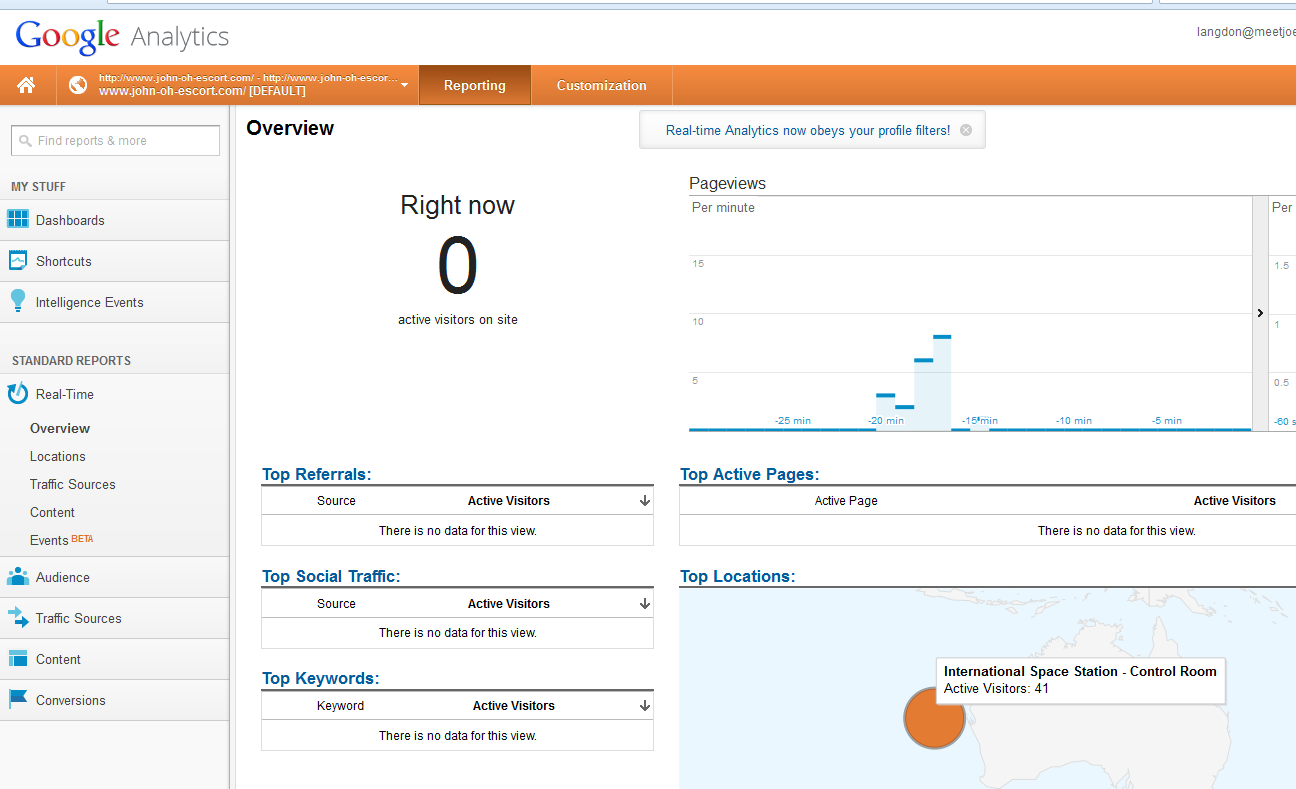Image resolution: width=1296 pixels, height=789 pixels.
Task: Sort Top Social Traffic by Active Visitors arrow
Action: pos(645,604)
